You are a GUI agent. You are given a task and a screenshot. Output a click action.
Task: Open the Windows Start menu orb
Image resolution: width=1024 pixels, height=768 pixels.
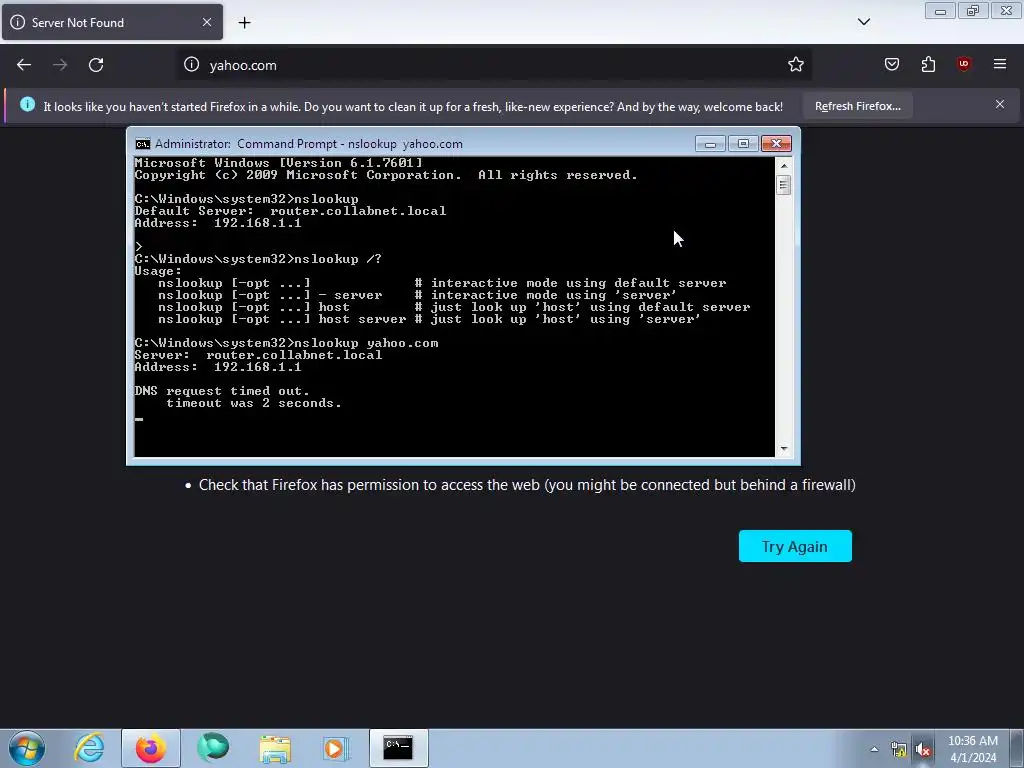pyautogui.click(x=26, y=748)
